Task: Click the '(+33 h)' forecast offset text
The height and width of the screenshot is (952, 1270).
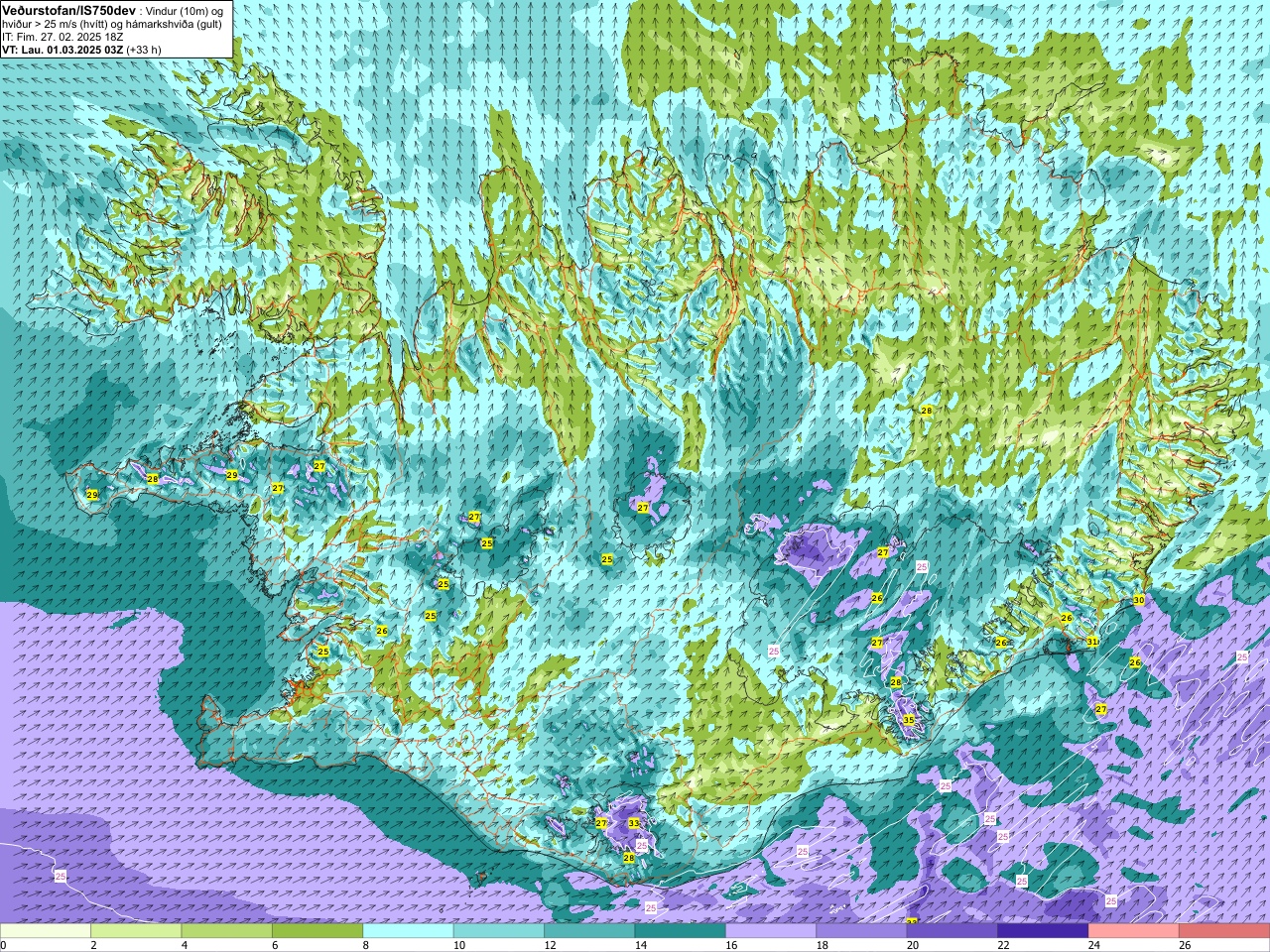Action: click(144, 50)
